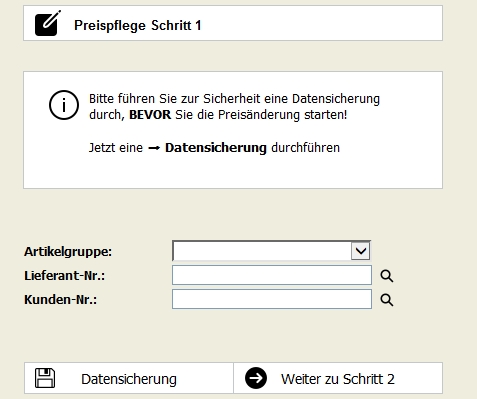Click the Artikelgruppe label

click(68, 251)
